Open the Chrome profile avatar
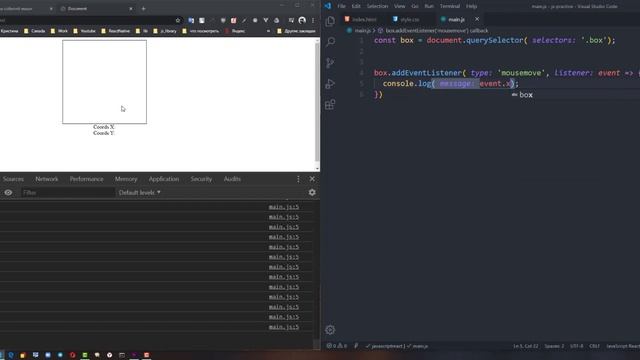 point(302,20)
